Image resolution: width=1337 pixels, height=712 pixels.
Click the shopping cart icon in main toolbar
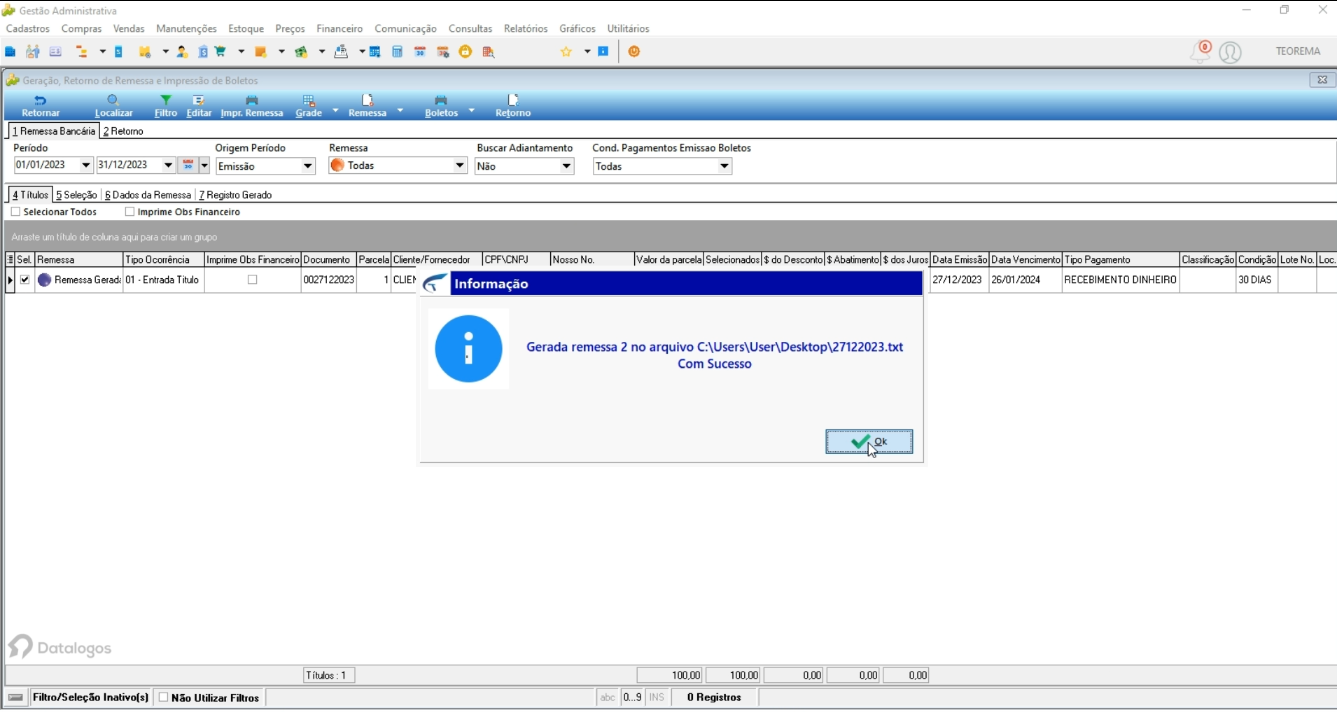(220, 51)
